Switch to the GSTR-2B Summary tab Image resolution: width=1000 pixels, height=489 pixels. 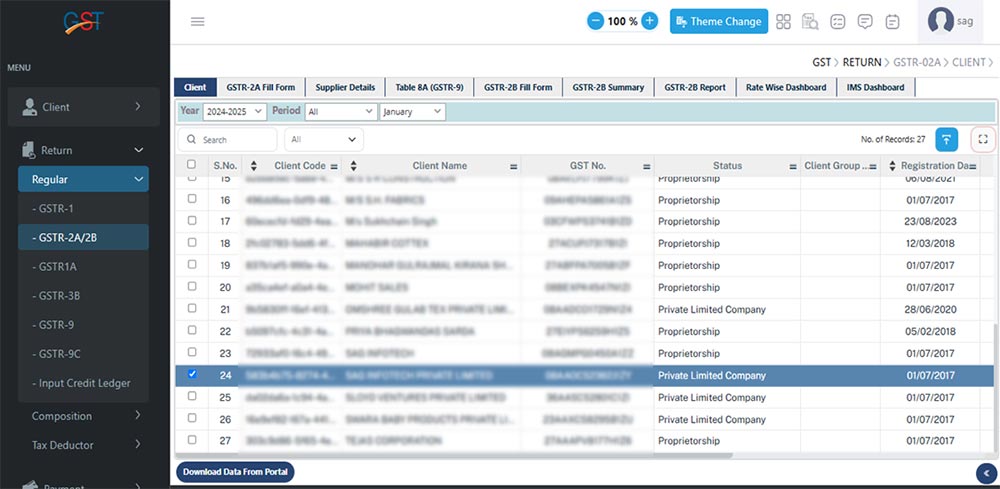pos(608,87)
